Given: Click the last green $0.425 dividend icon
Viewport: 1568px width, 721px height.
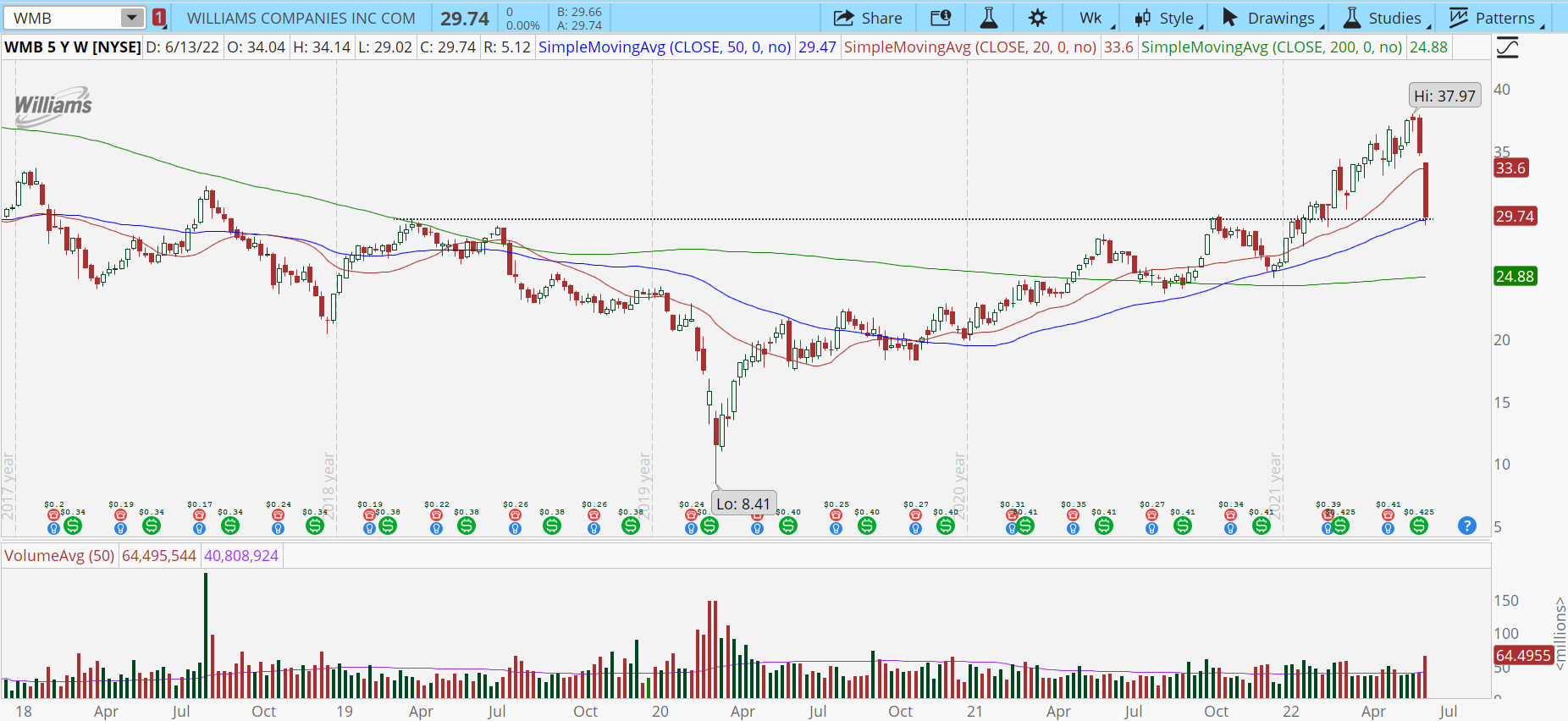Looking at the screenshot, I should 1419,526.
